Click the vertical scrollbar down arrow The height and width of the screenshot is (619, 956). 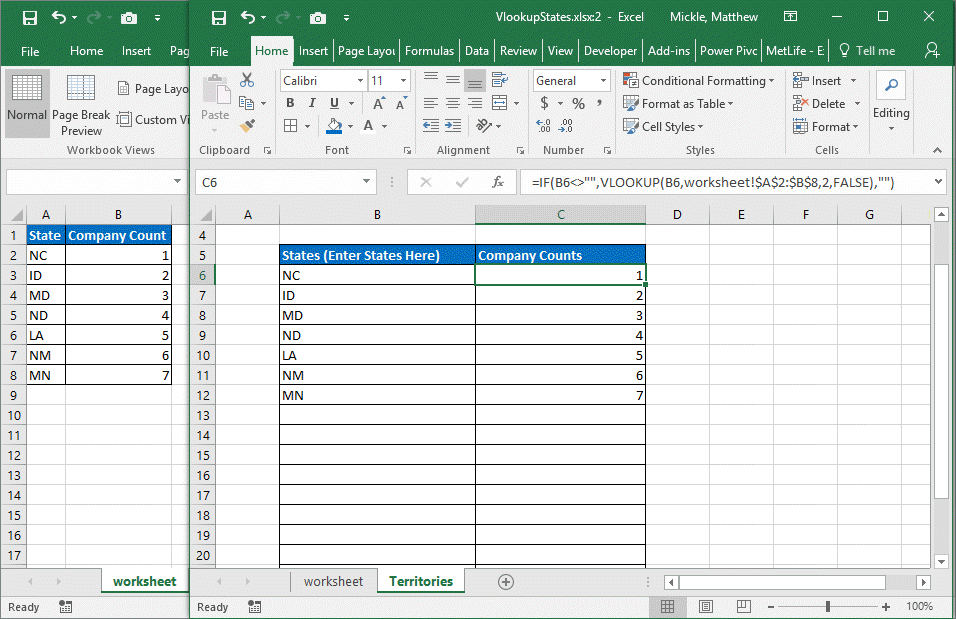(x=941, y=562)
